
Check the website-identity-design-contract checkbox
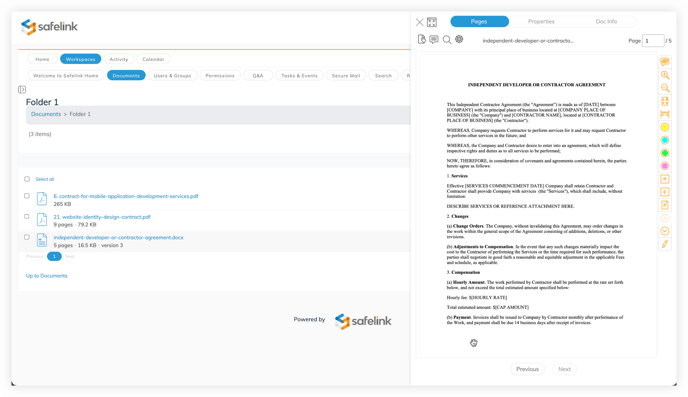pyautogui.click(x=27, y=217)
